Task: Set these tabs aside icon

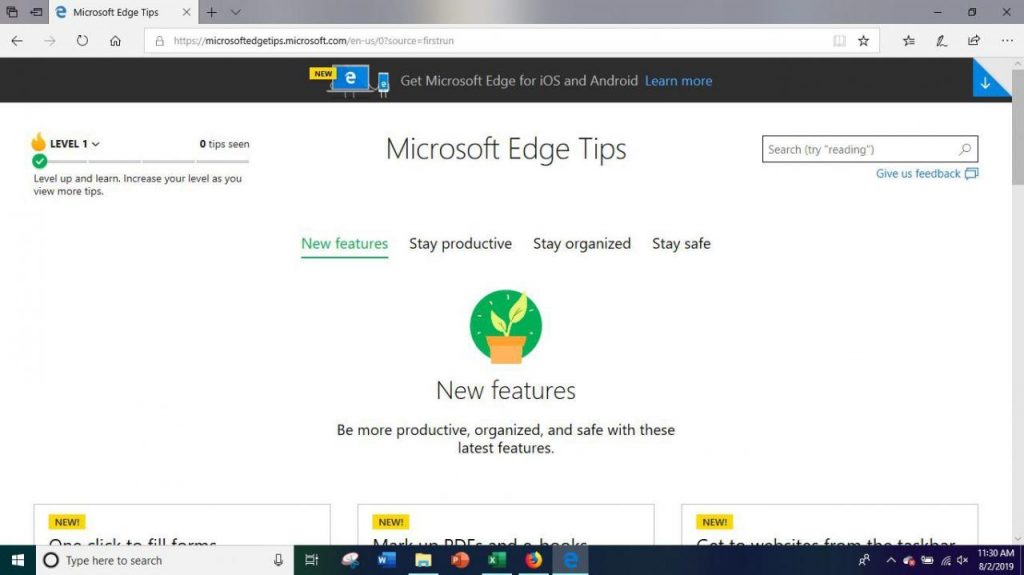Action: tap(37, 12)
